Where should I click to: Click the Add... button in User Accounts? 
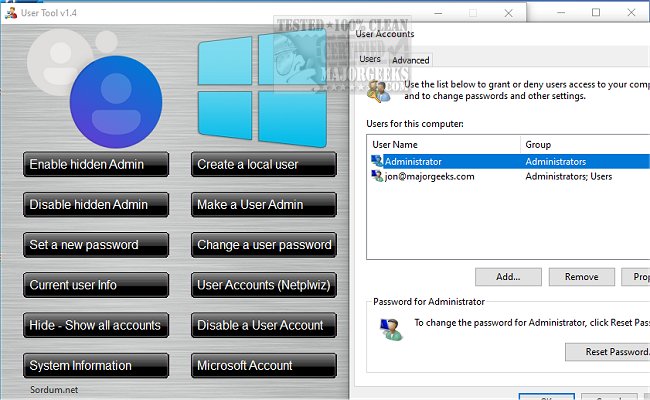508,277
